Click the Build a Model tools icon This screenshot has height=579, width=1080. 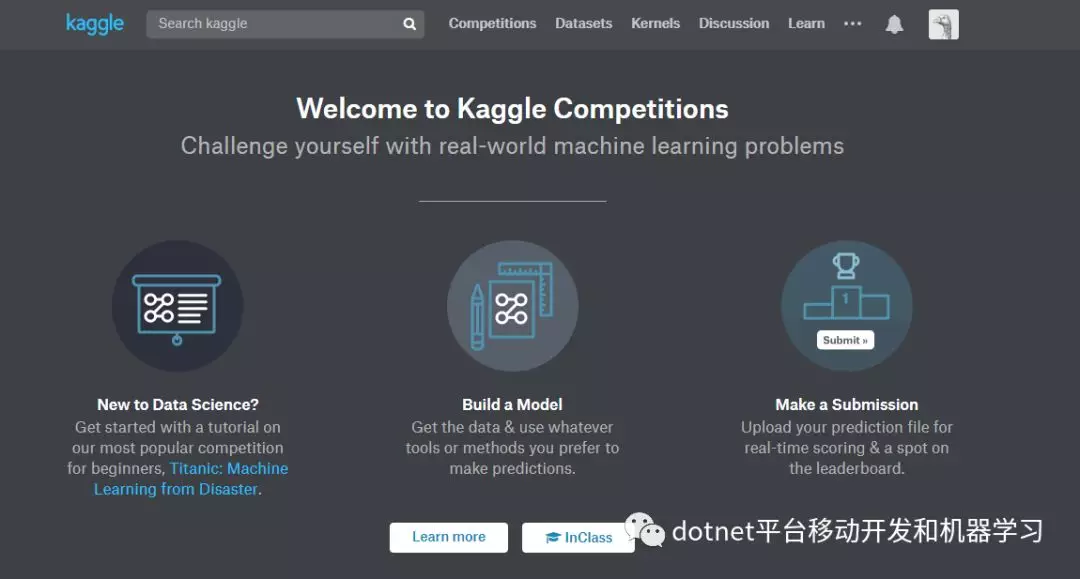tap(512, 306)
